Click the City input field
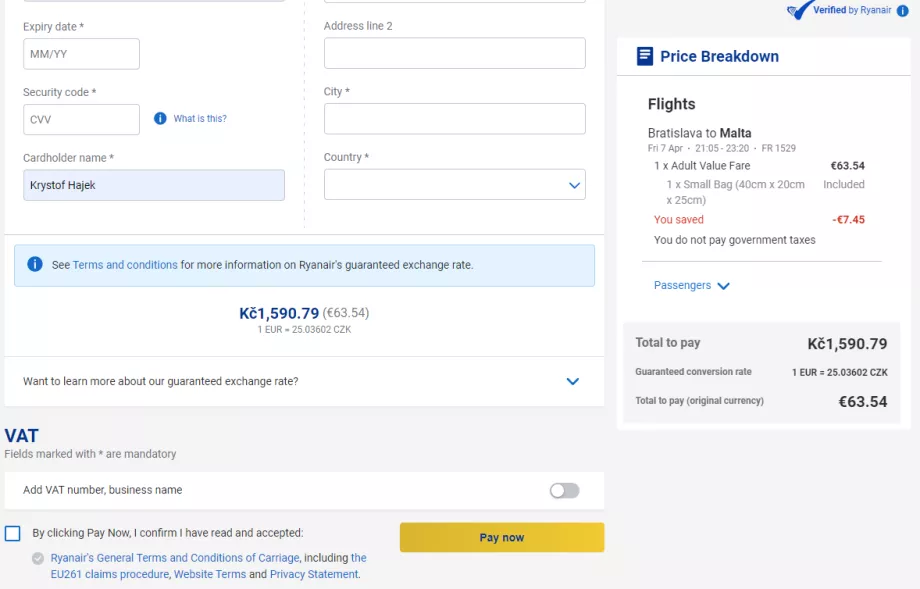920x589 pixels. click(x=453, y=118)
